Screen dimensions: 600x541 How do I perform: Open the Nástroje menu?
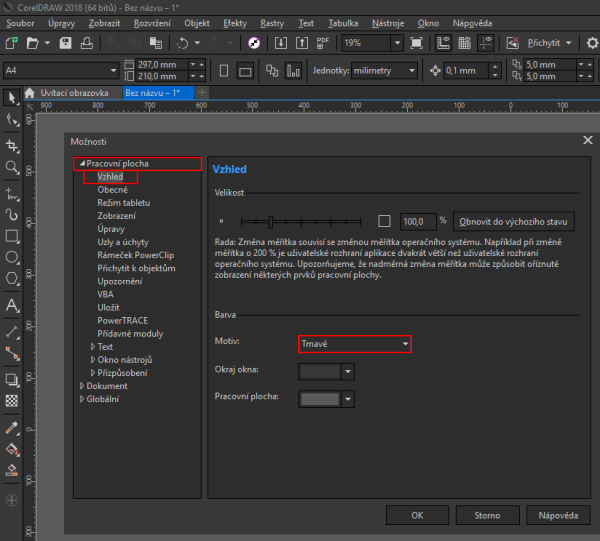click(x=388, y=23)
